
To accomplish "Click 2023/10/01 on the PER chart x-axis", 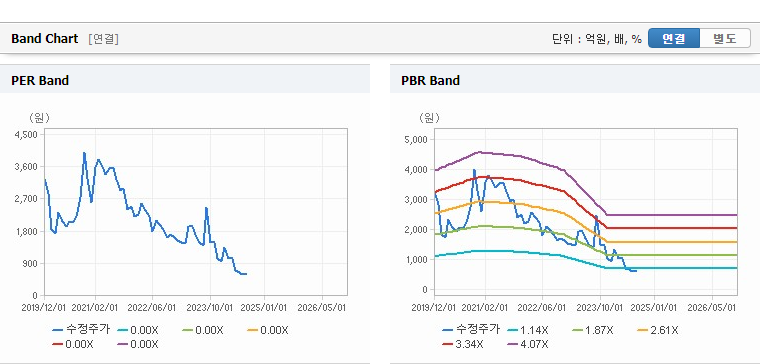I will [210, 308].
